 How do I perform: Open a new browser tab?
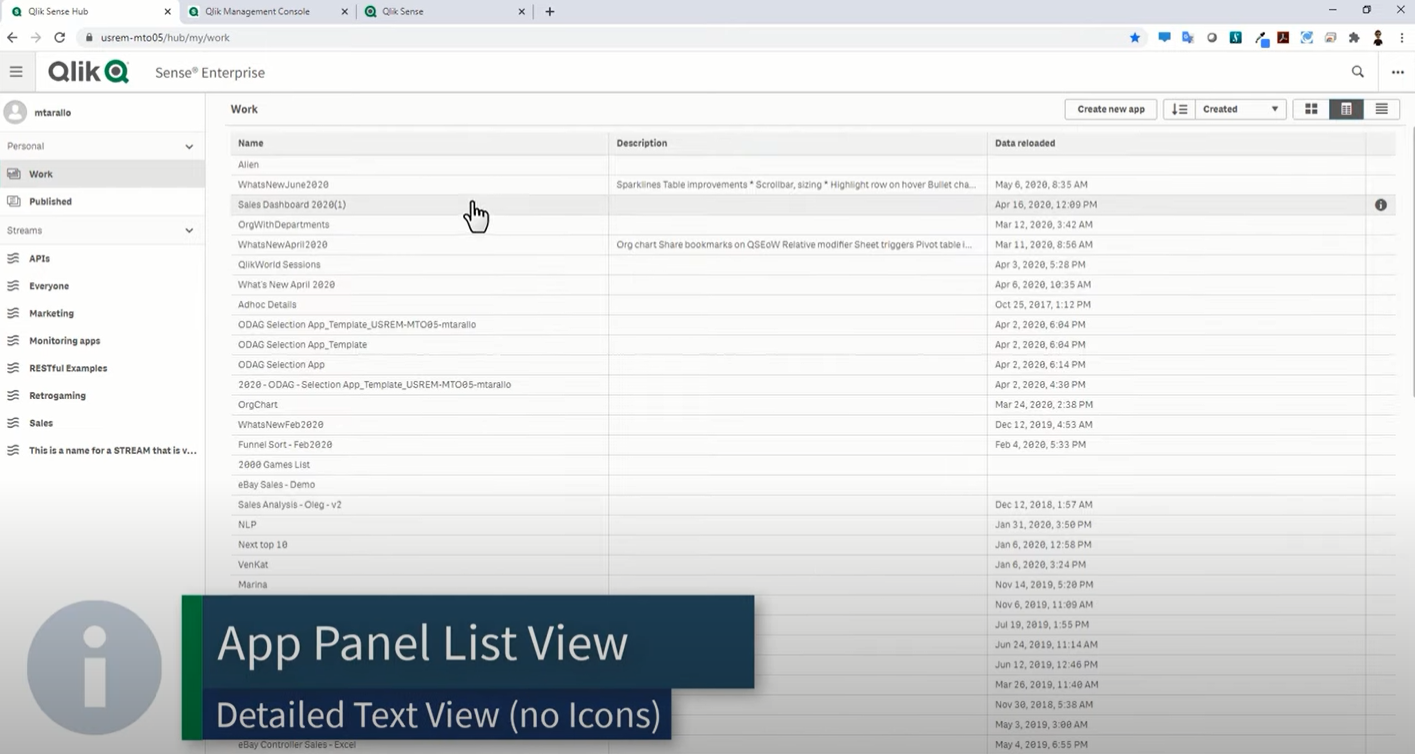pyautogui.click(x=550, y=12)
